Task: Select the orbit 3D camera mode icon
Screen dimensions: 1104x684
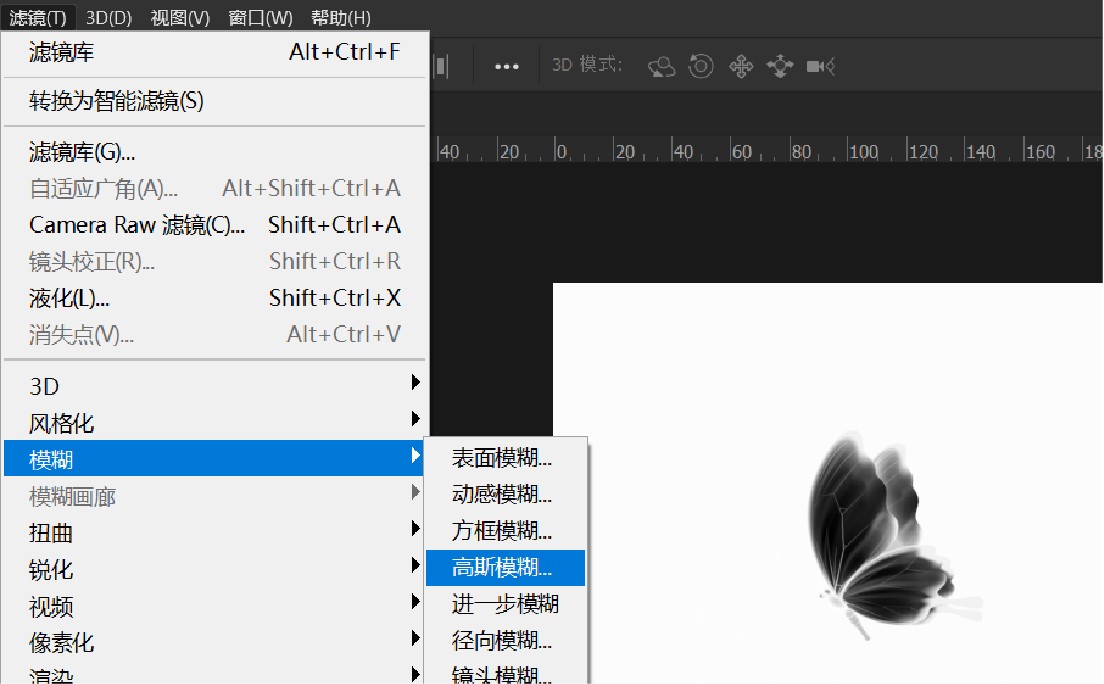Action: point(661,66)
